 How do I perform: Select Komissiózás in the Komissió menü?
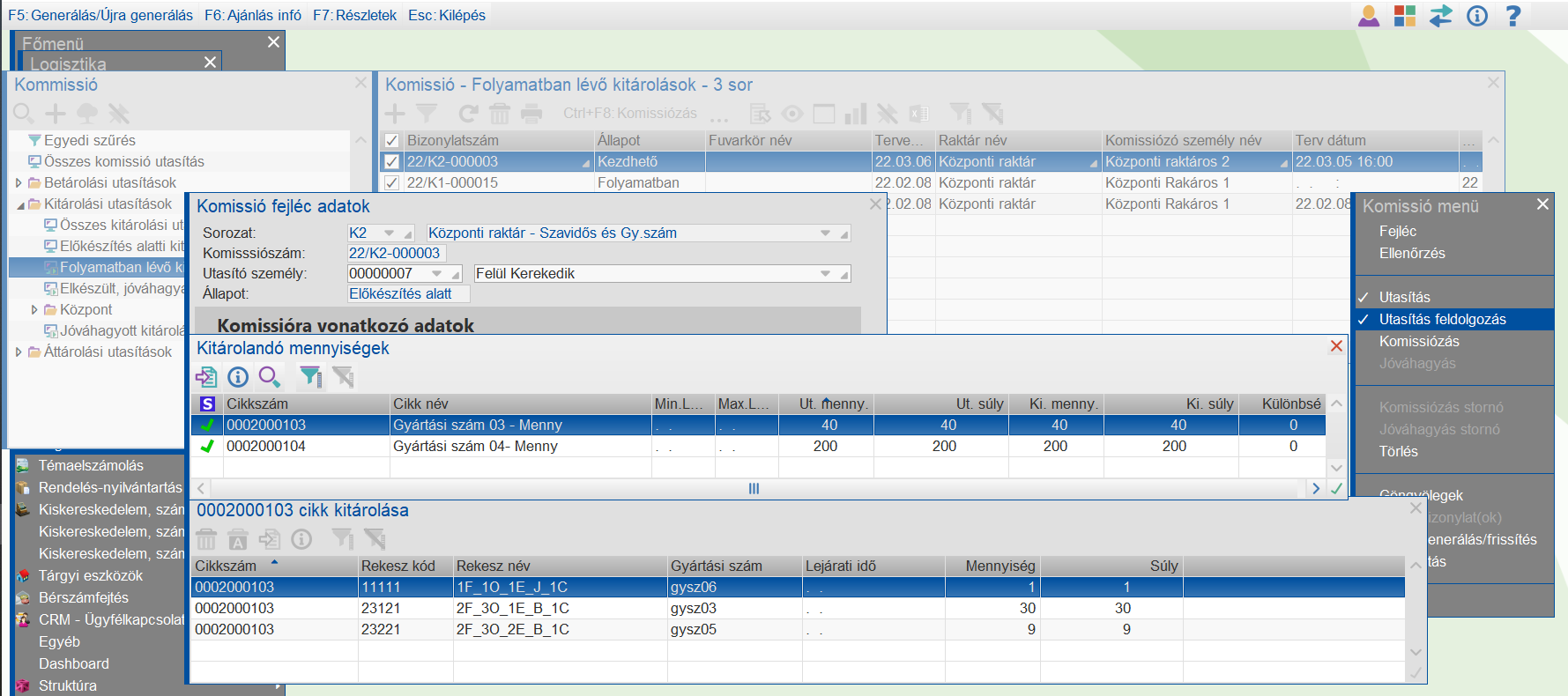[1419, 342]
